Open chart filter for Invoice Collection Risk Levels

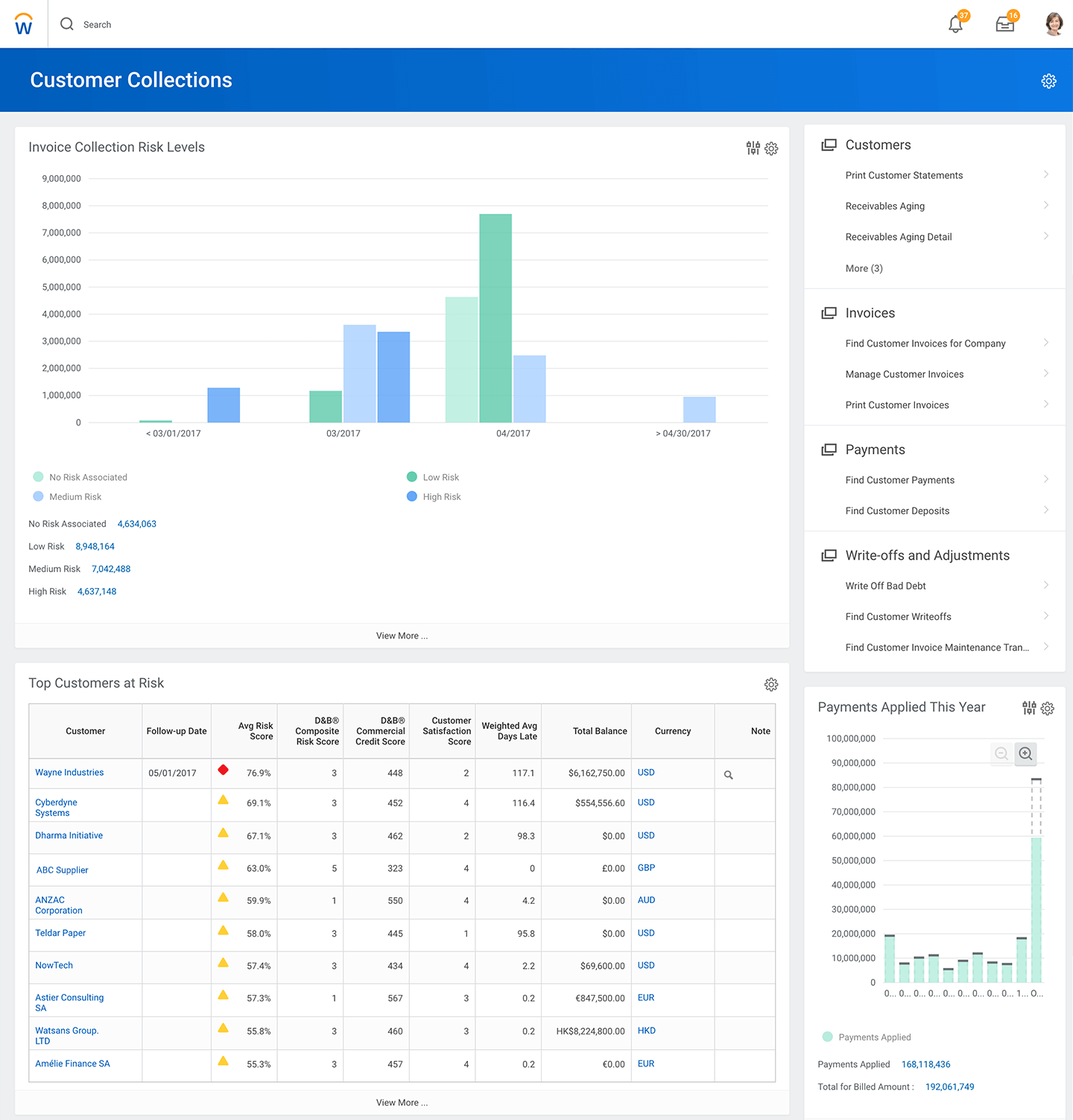(753, 148)
